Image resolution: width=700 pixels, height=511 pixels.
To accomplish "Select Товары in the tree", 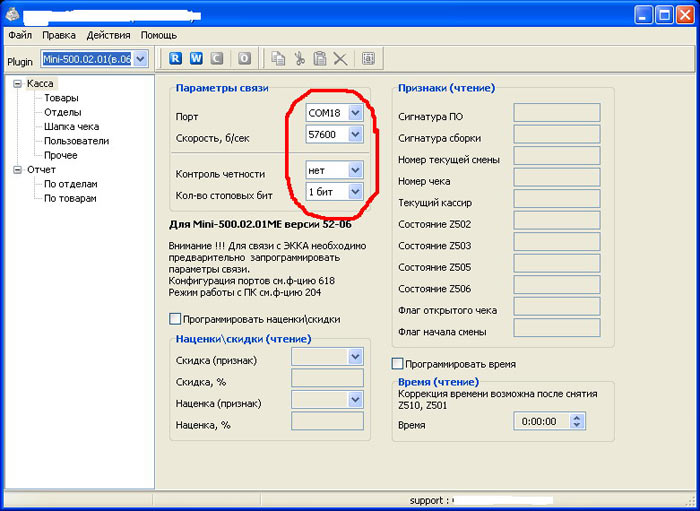I will 61,98.
